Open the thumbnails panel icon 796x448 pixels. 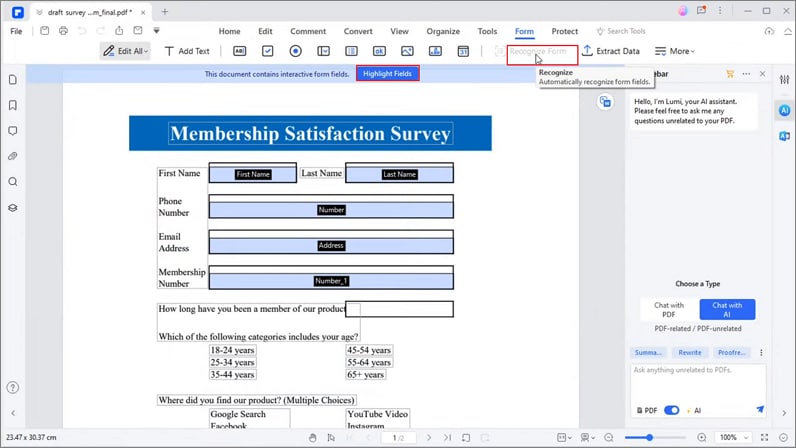[13, 80]
